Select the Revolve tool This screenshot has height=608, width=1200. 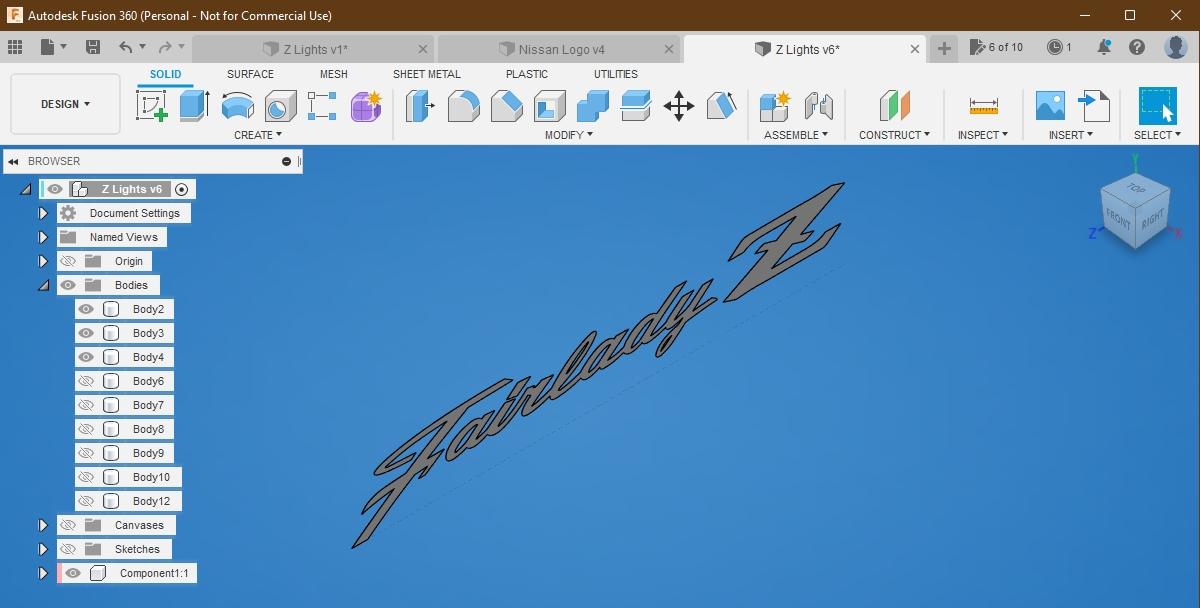[x=237, y=105]
